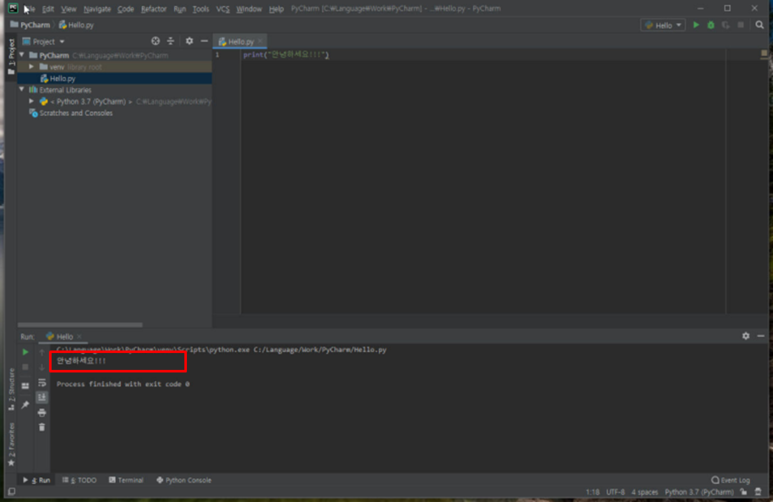Click PyCharm breadcrumb in navigation bar
This screenshot has width=773, height=502.
(x=31, y=25)
